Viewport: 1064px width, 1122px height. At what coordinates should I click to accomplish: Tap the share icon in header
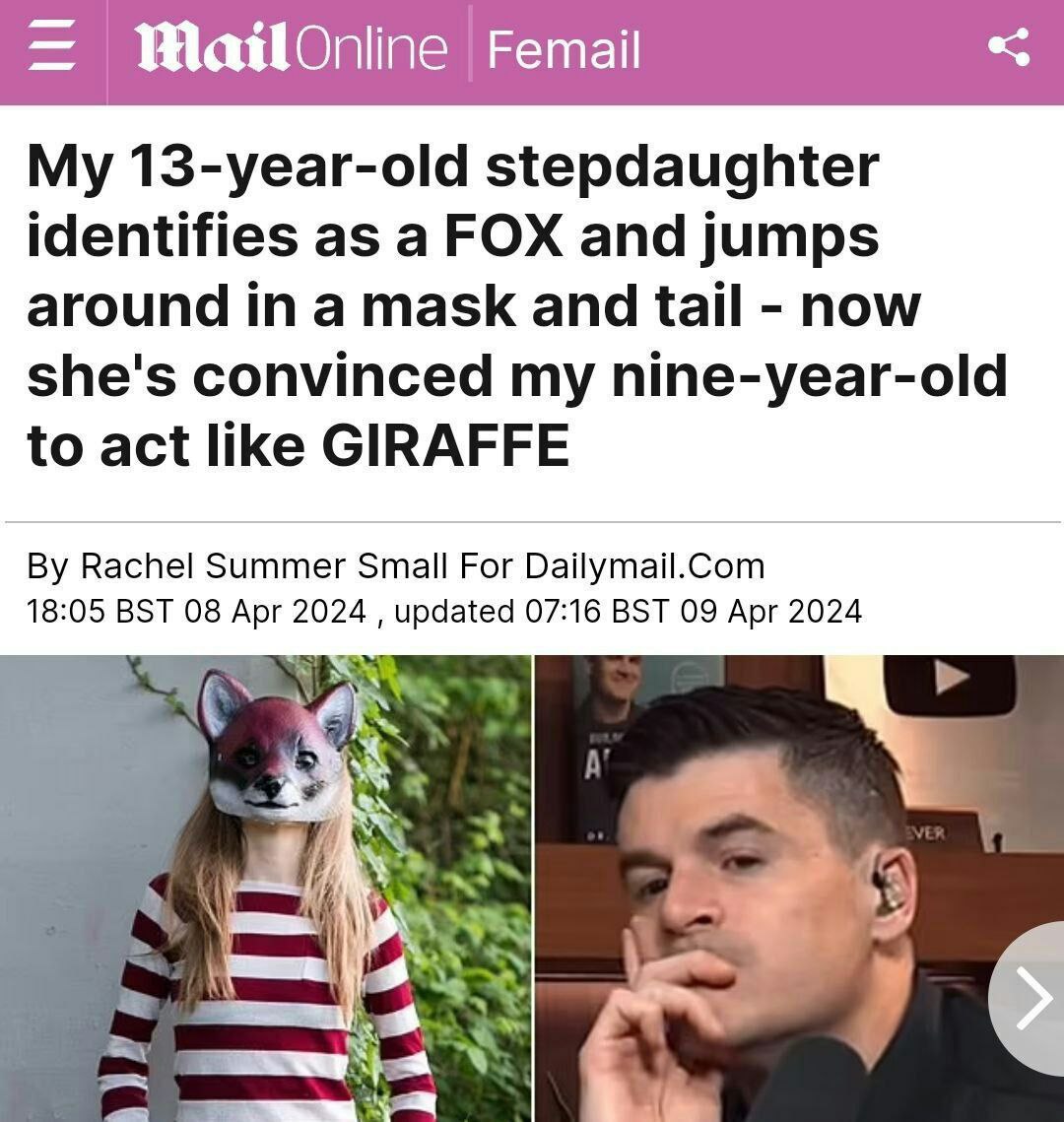(x=1009, y=47)
